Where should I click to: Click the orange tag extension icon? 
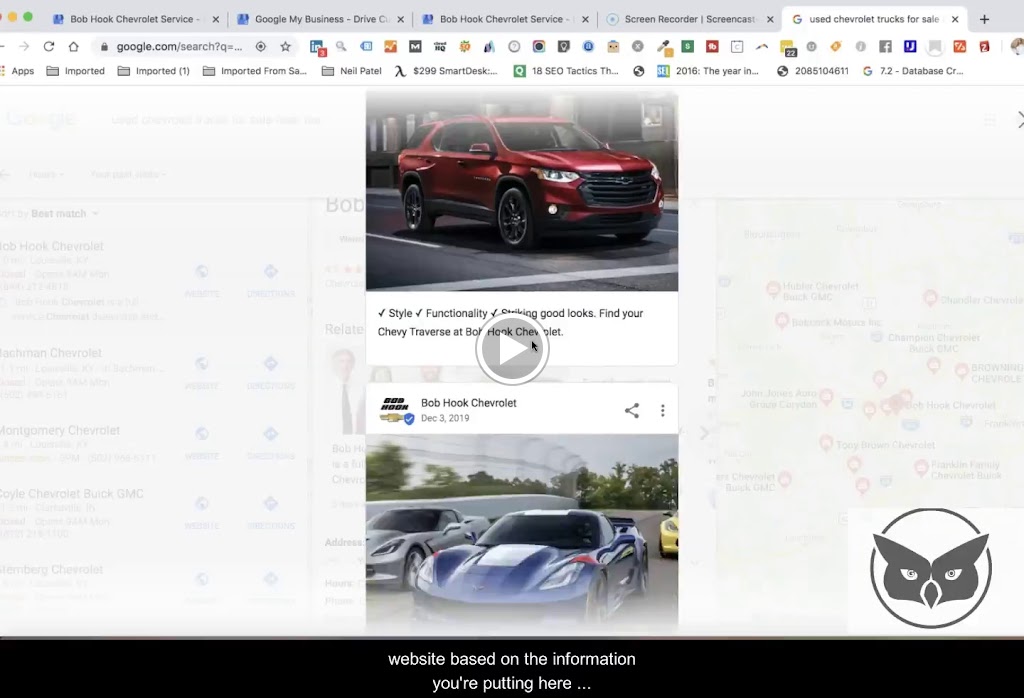836,46
